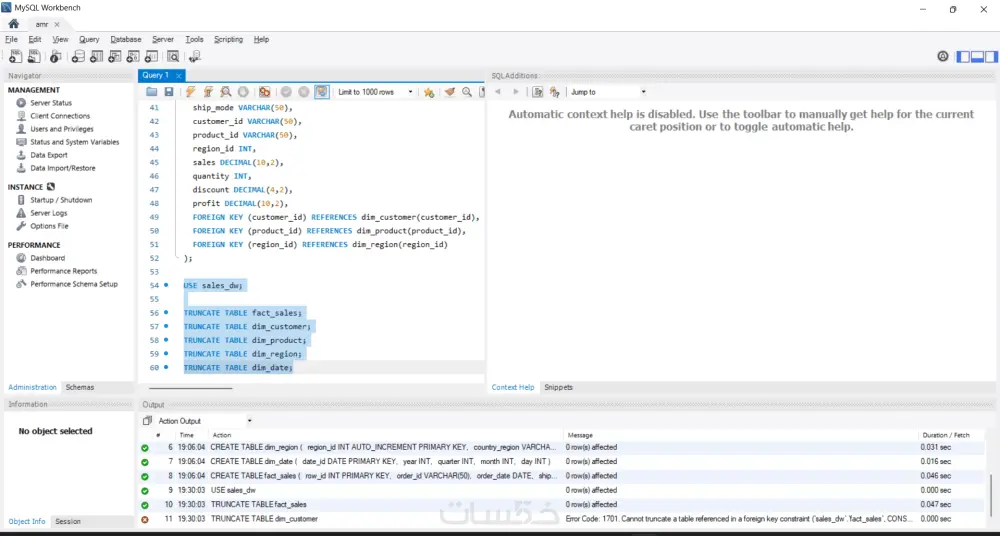Open Performance Reports
The image size is (1000, 536).
pyautogui.click(x=64, y=271)
